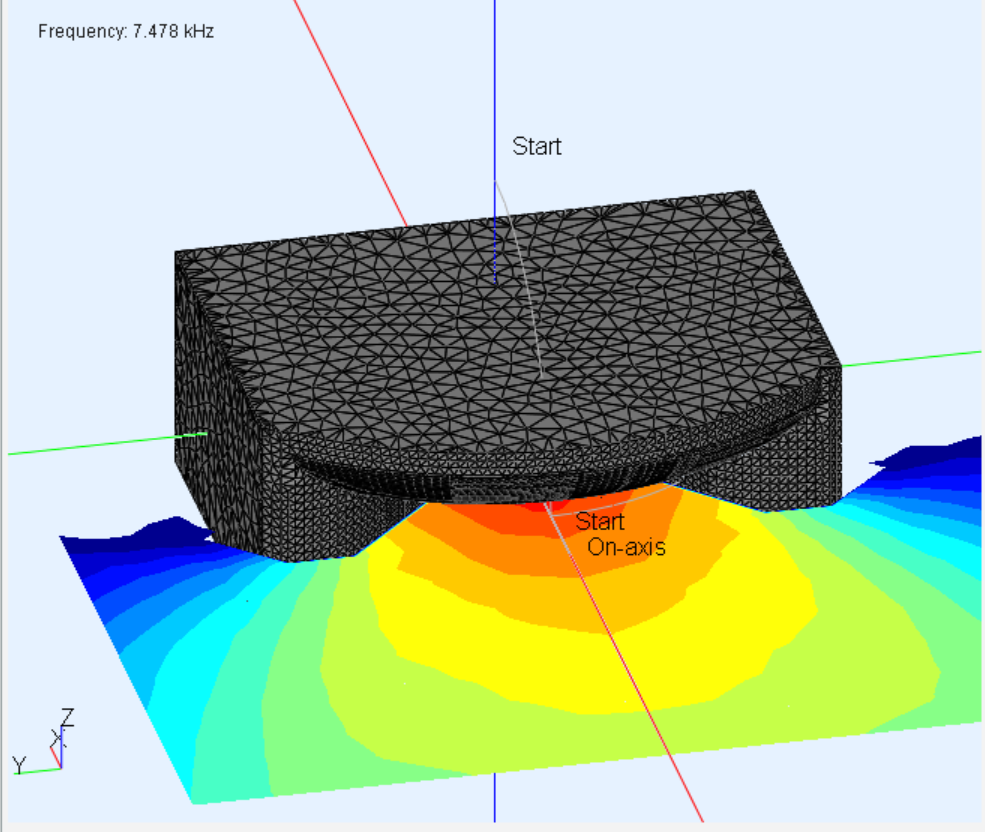Click the XYZ axis orientation triad
985x832 pixels.
pos(43,742)
